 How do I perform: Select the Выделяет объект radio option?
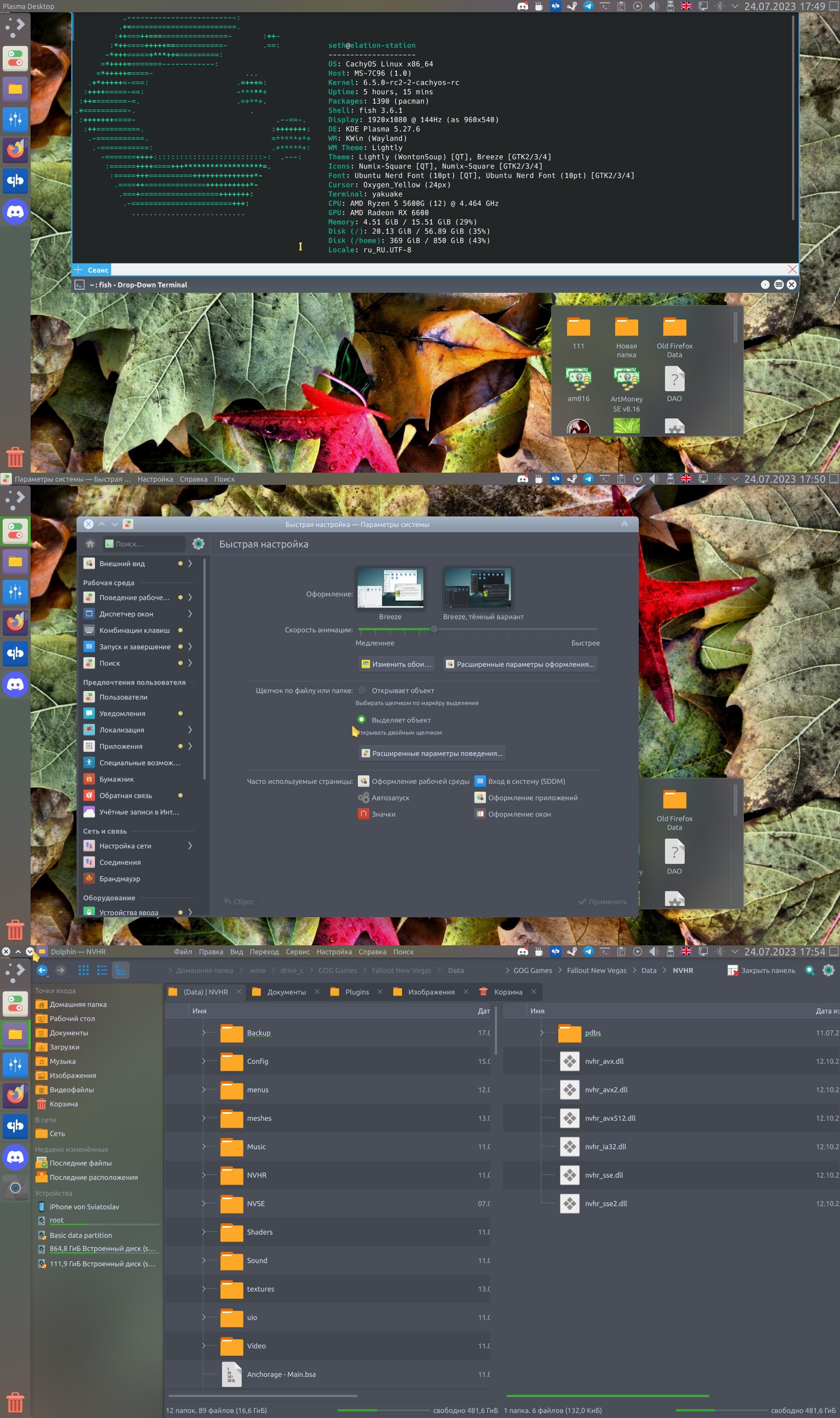[x=362, y=720]
